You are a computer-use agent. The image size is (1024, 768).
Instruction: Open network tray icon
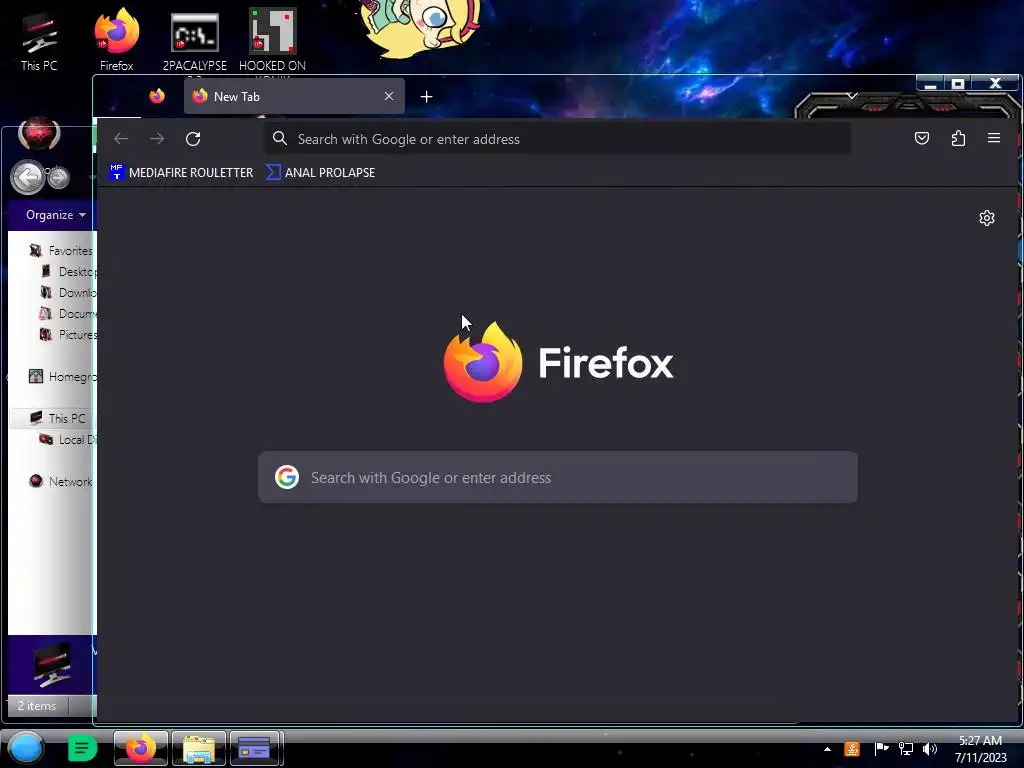(906, 749)
